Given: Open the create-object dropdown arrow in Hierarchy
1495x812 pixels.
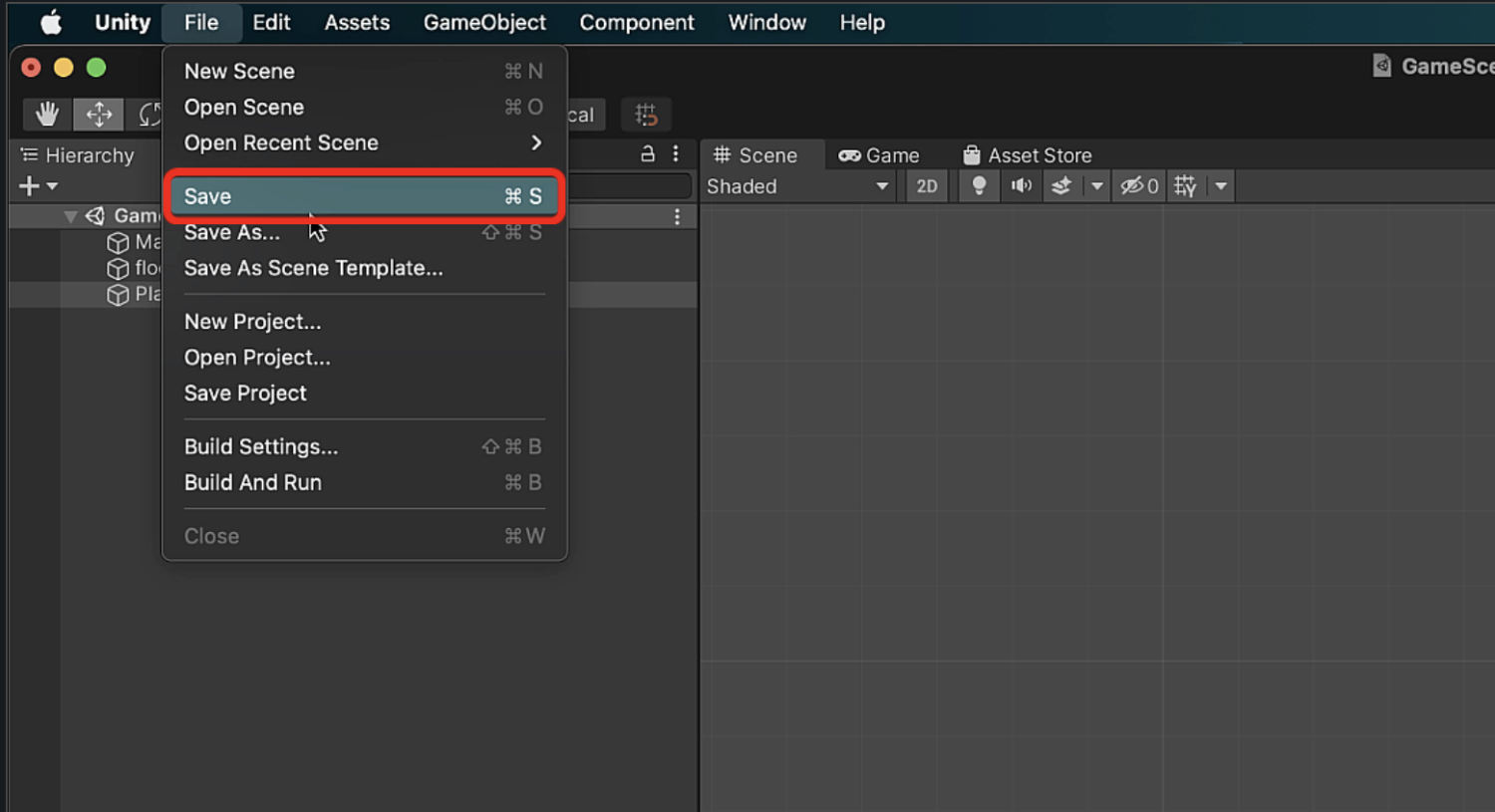Looking at the screenshot, I should (52, 186).
